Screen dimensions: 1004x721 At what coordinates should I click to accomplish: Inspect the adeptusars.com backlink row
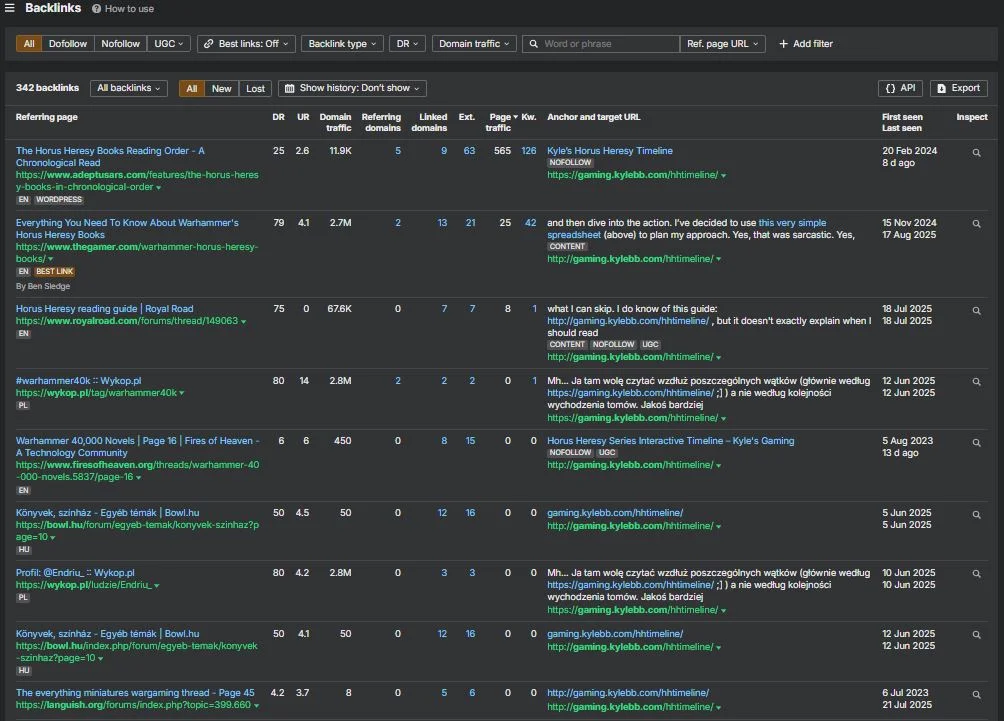(976, 153)
